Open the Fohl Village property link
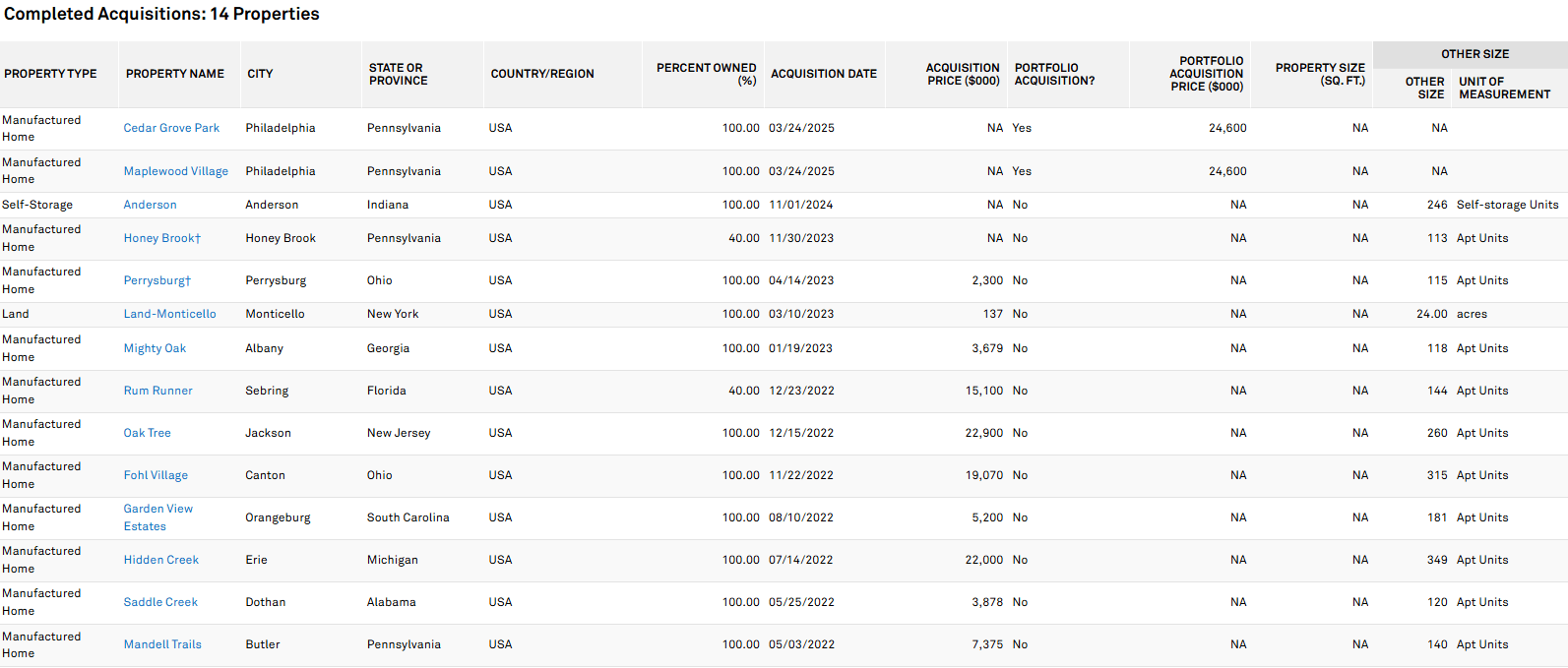Screen dimensions: 1568x668 point(156,475)
